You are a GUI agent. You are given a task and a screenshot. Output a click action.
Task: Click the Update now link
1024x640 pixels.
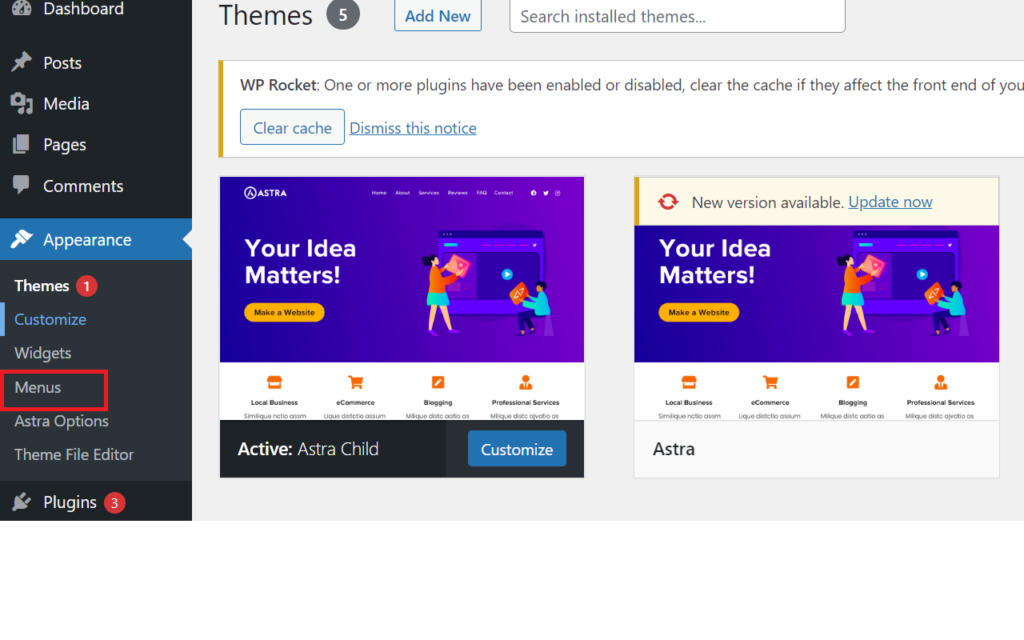pyautogui.click(x=890, y=202)
